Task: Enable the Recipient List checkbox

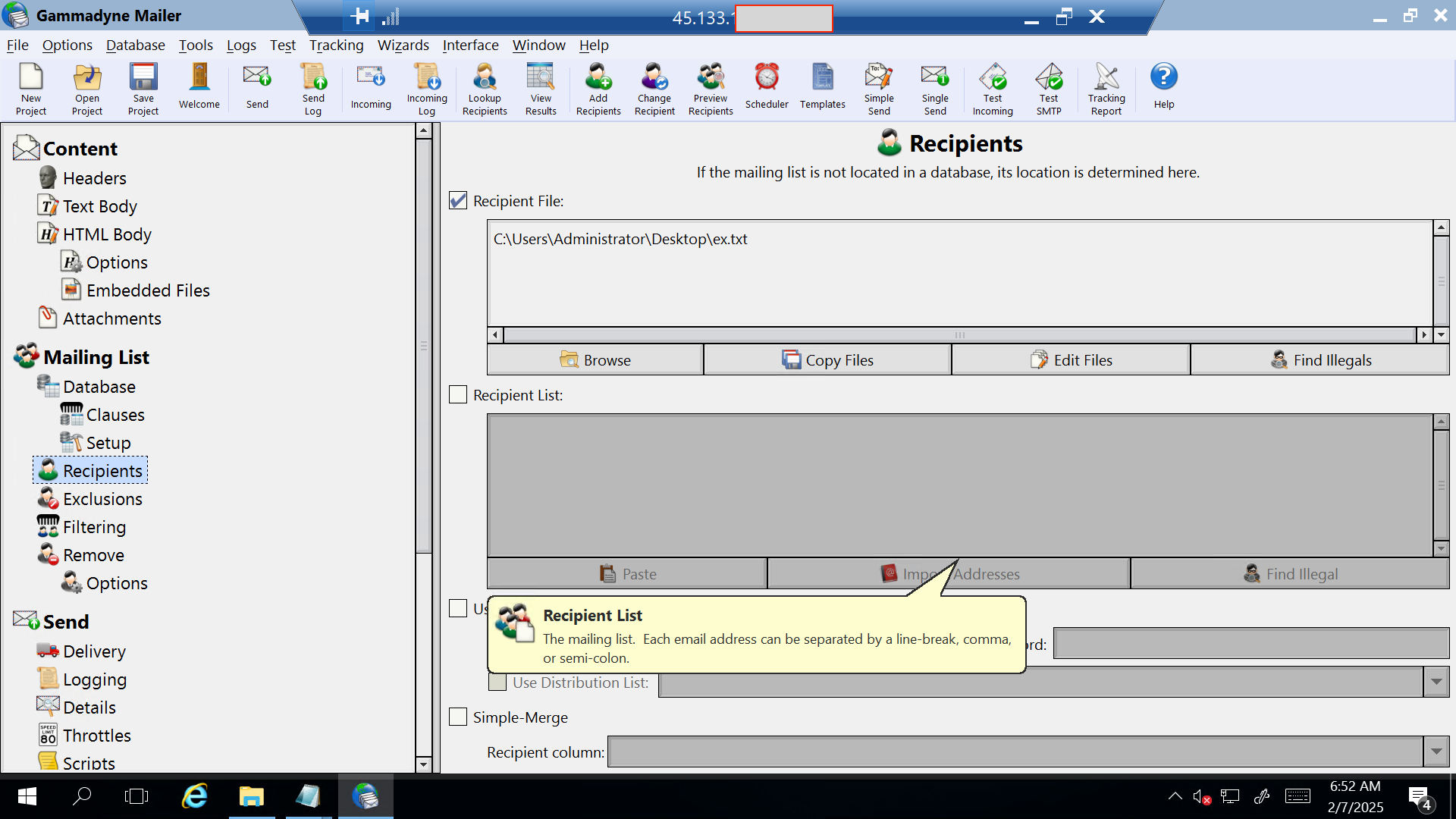Action: (458, 395)
